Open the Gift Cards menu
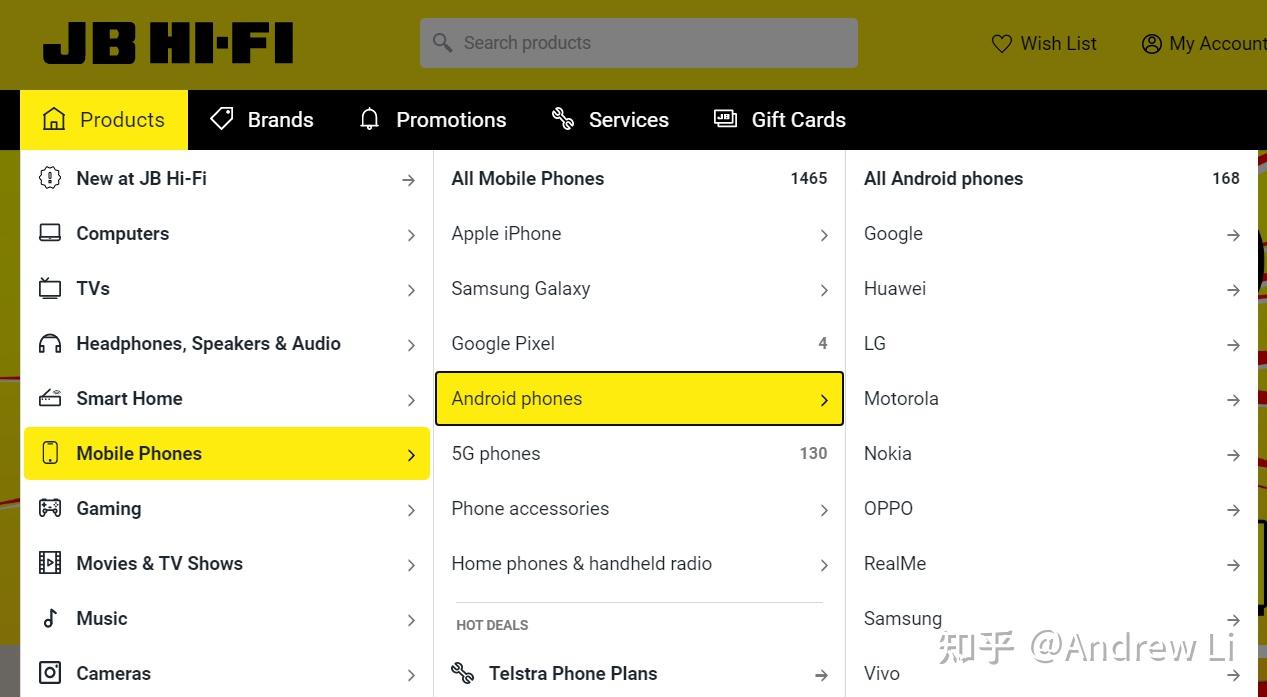This screenshot has height=697, width=1267. pos(780,120)
